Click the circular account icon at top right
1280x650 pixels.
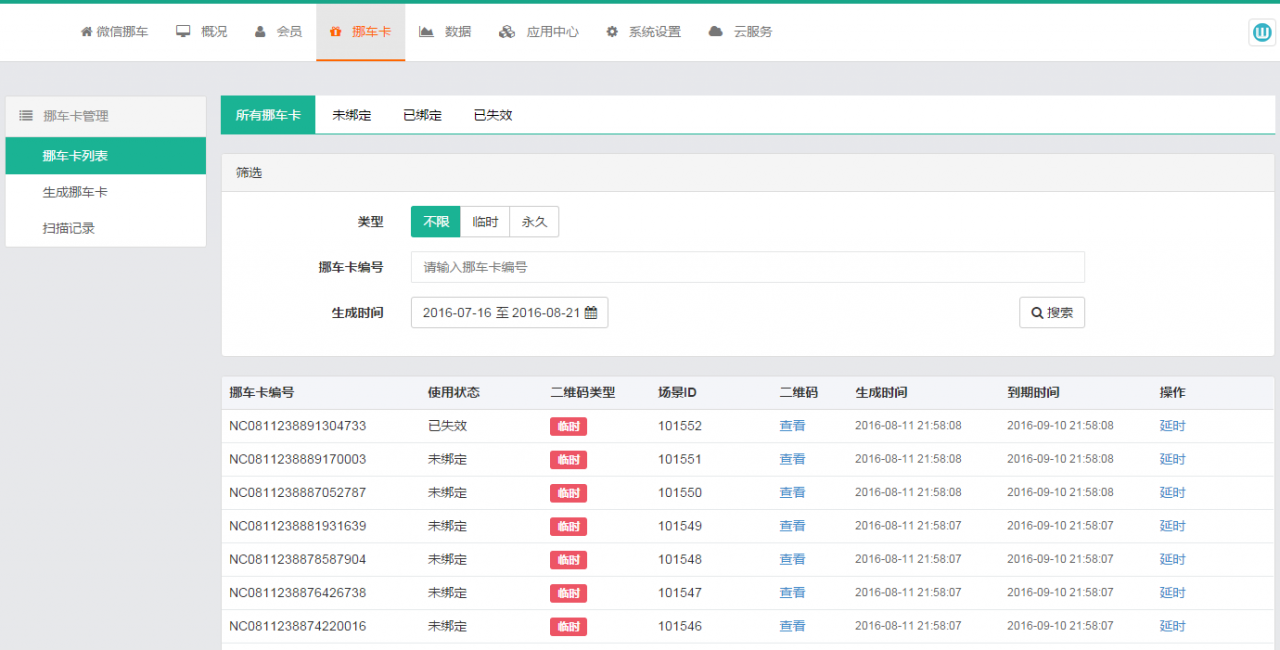point(1261,31)
